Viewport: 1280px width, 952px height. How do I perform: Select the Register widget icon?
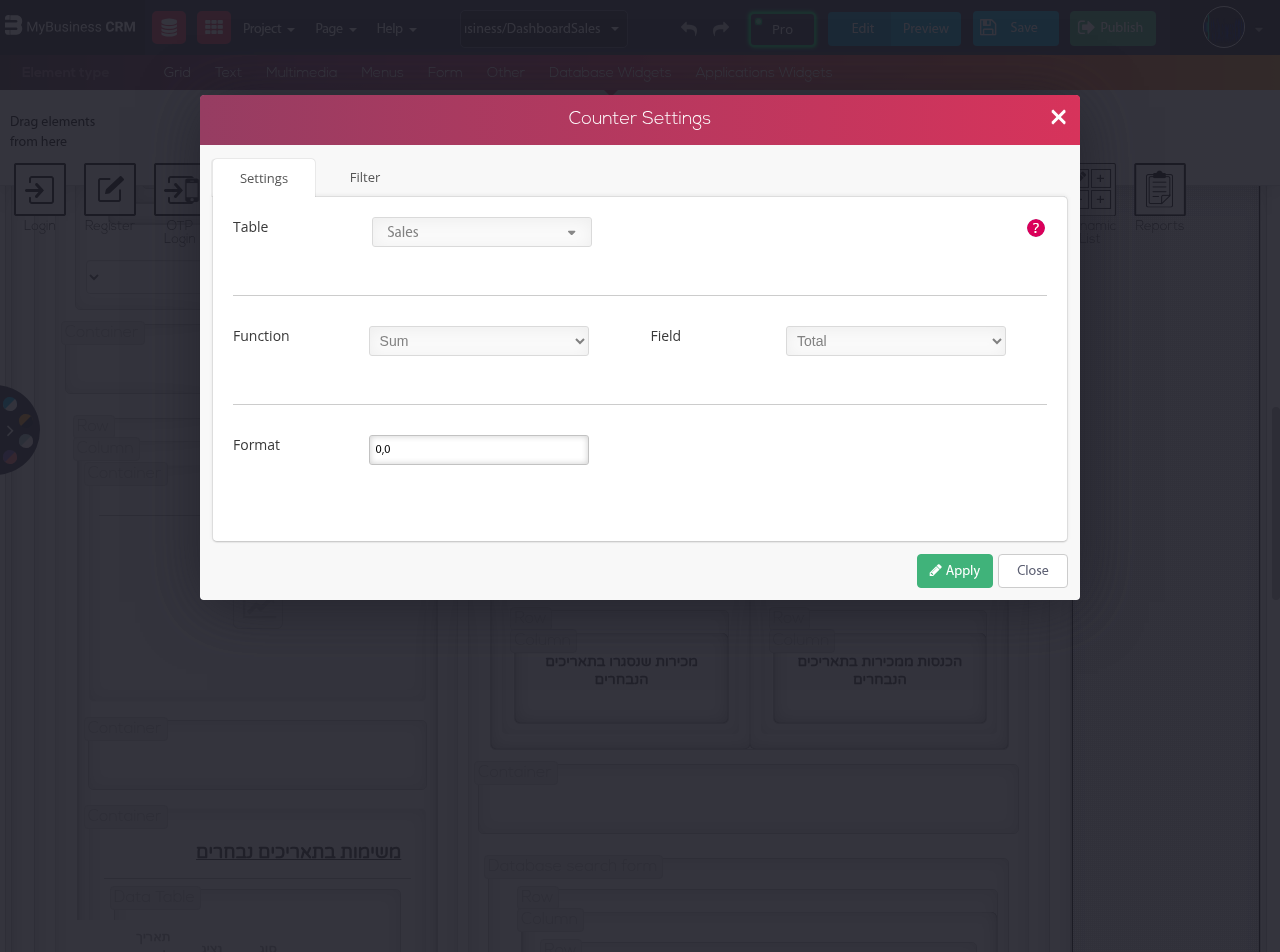tap(110, 190)
